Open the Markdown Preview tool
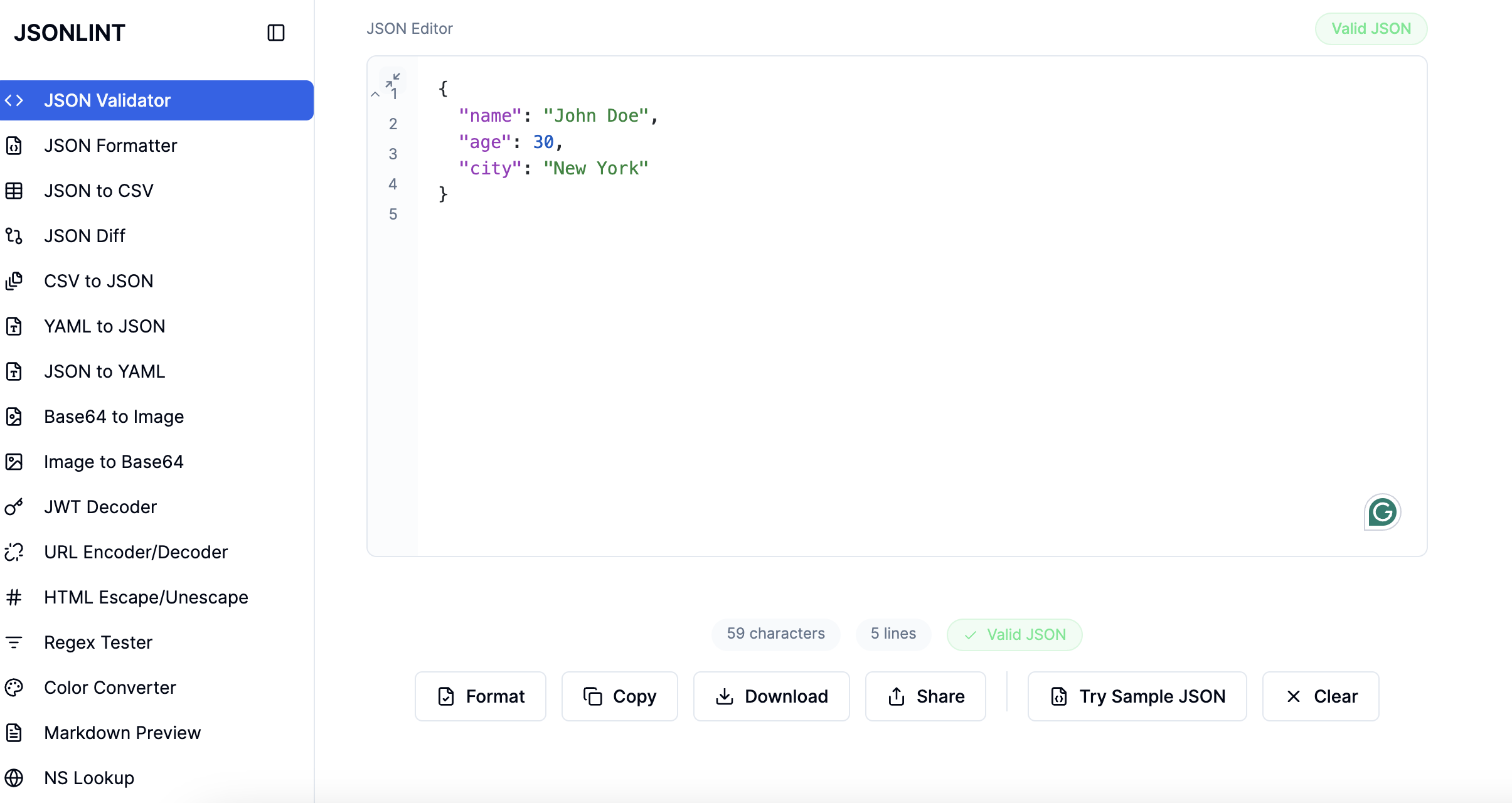The image size is (1512, 803). (122, 732)
